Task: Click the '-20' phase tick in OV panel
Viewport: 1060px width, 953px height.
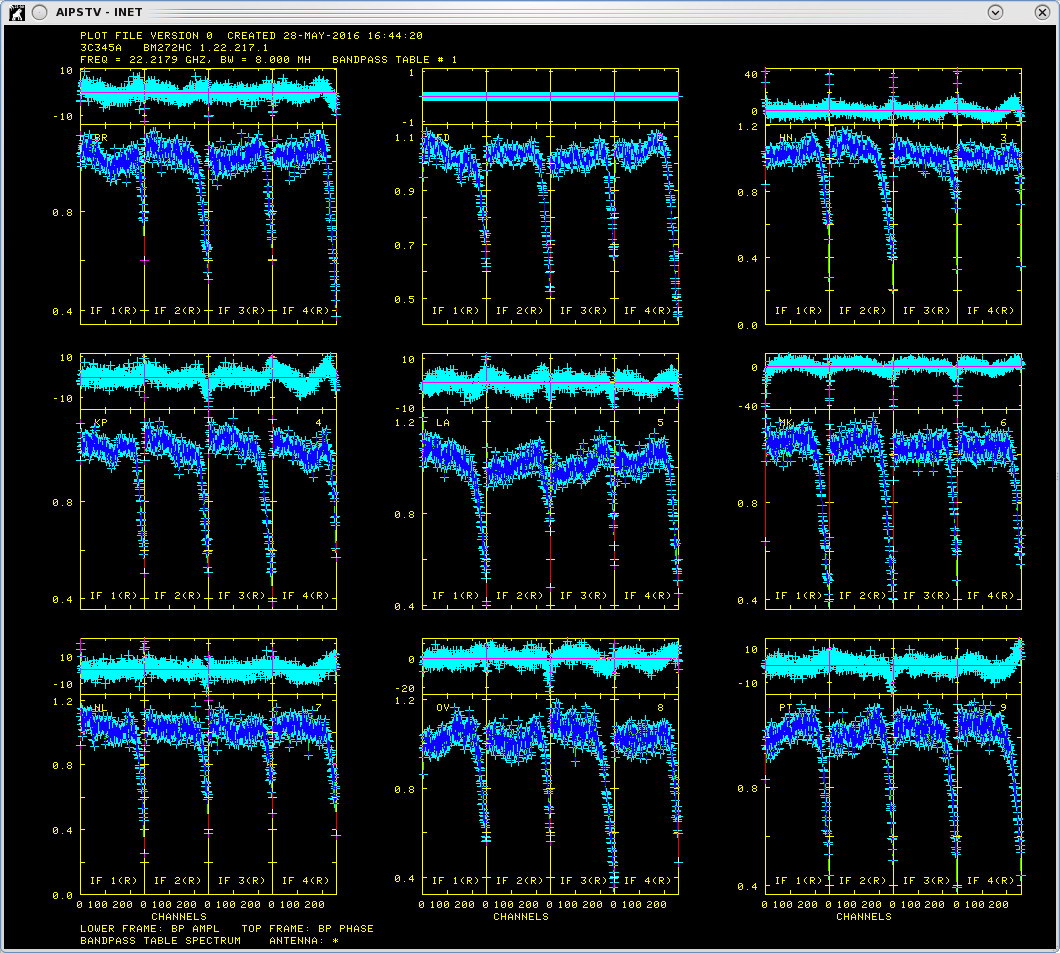Action: coord(405,689)
